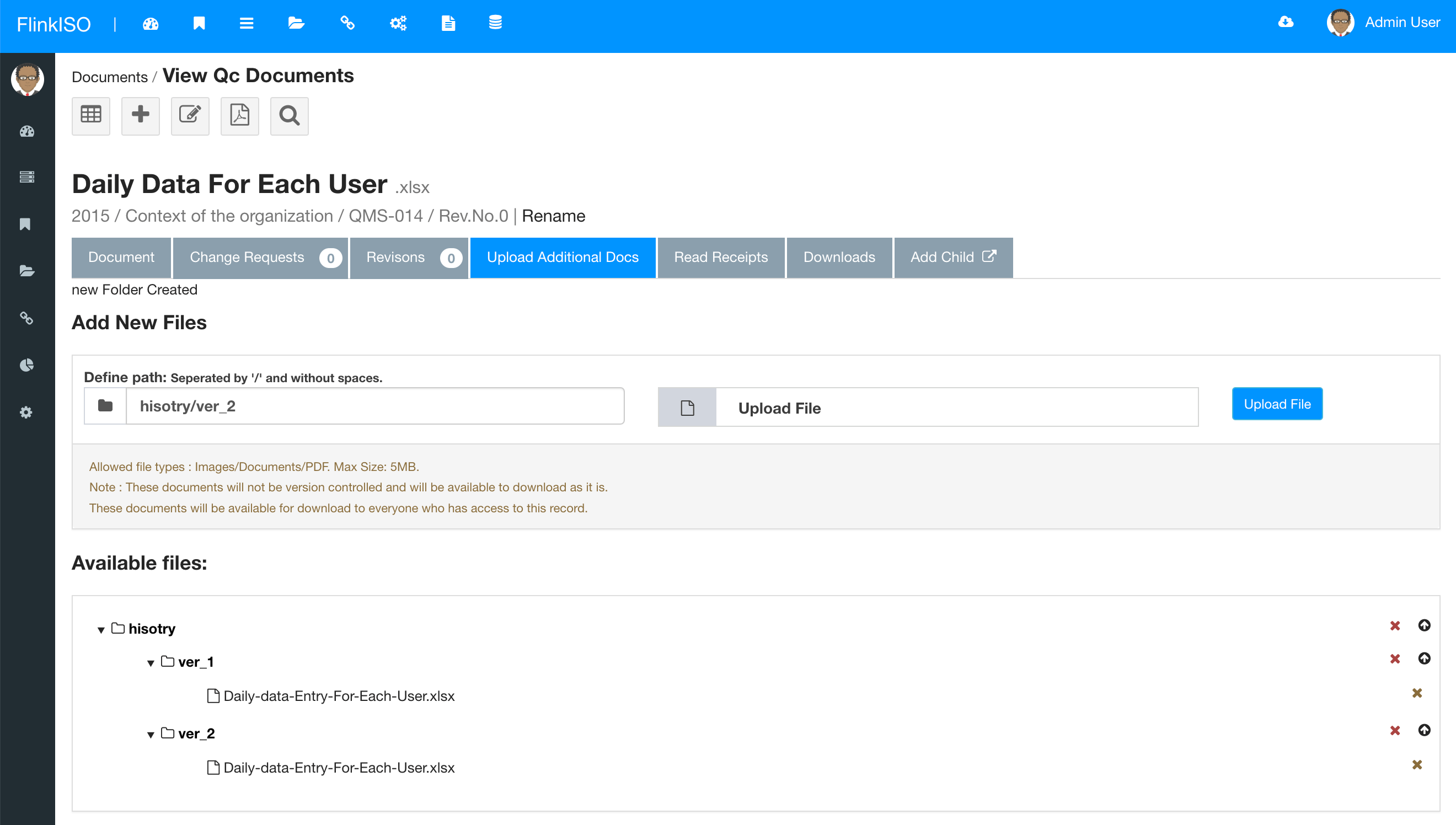Click the blue Upload File button

pyautogui.click(x=1276, y=404)
